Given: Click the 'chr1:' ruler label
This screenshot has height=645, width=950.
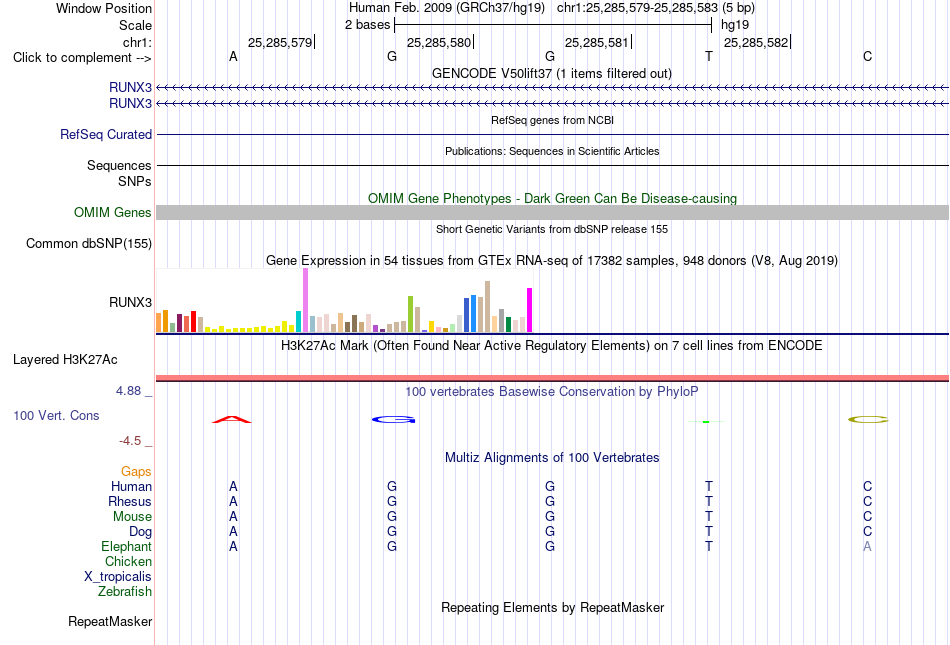Looking at the screenshot, I should point(138,42).
